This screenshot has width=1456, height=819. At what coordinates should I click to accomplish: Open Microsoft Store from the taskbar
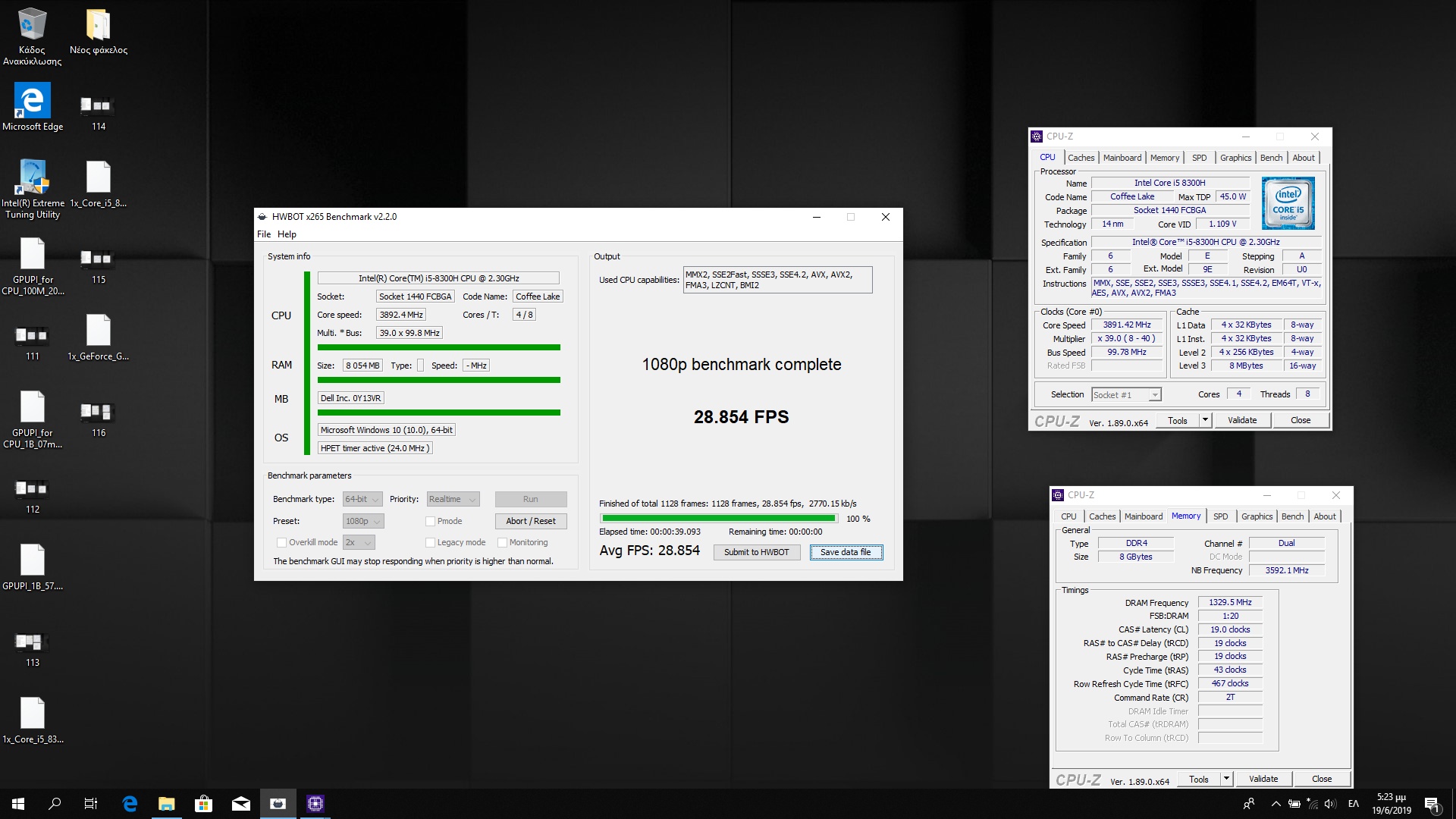(x=204, y=804)
